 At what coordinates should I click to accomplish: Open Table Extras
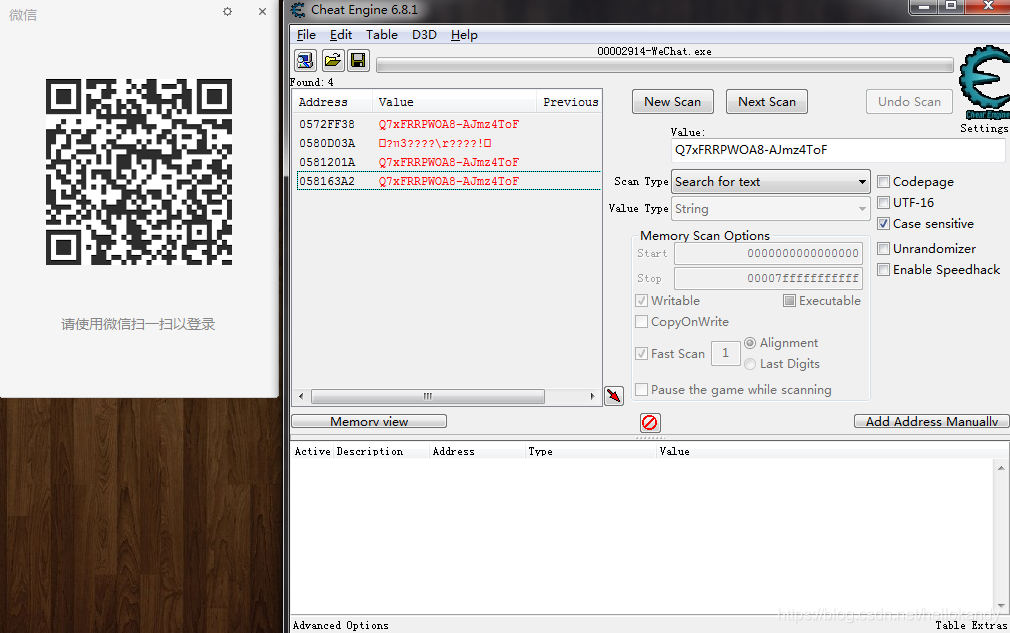[971, 625]
